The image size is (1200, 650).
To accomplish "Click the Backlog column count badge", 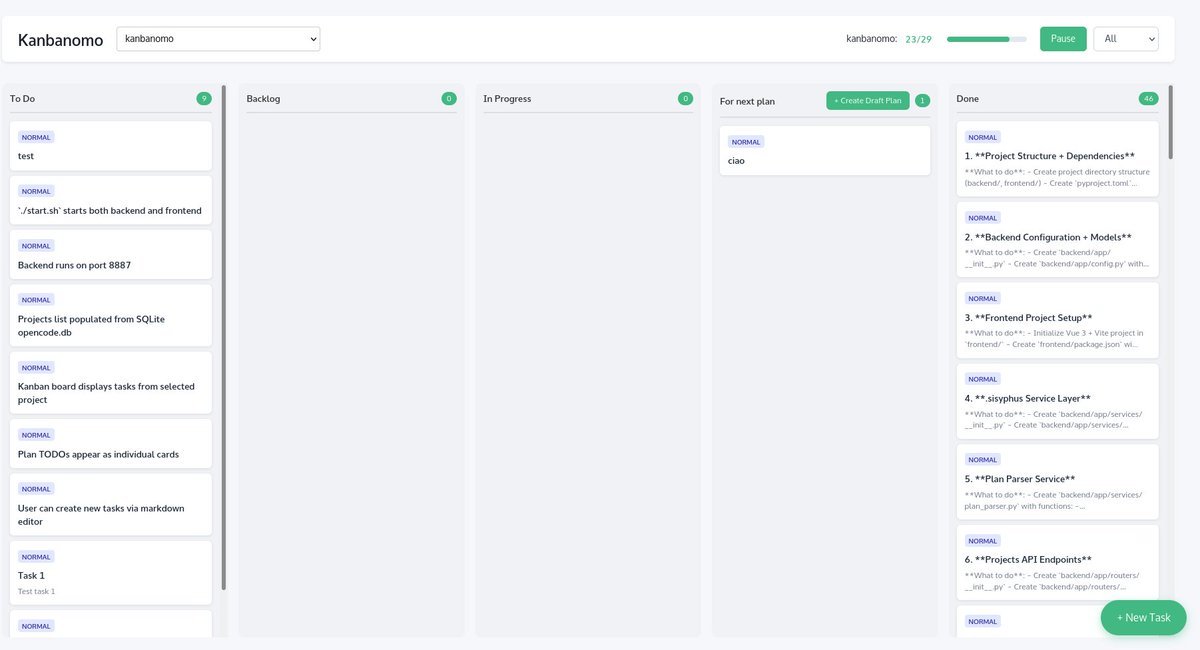I will [449, 98].
